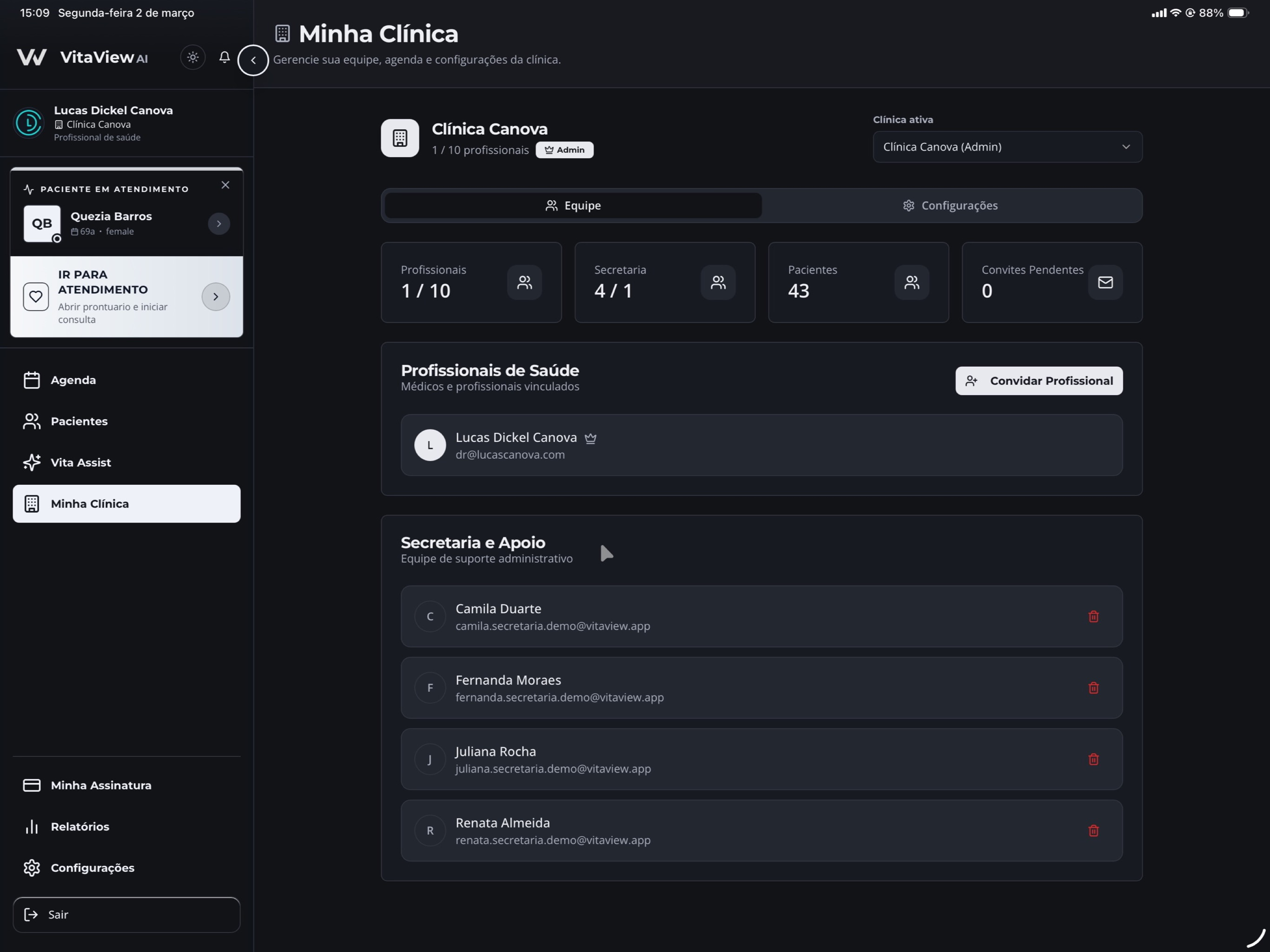Click the 15:09 clock in the status bar
Screen dimensions: 1270x952
click(34, 13)
